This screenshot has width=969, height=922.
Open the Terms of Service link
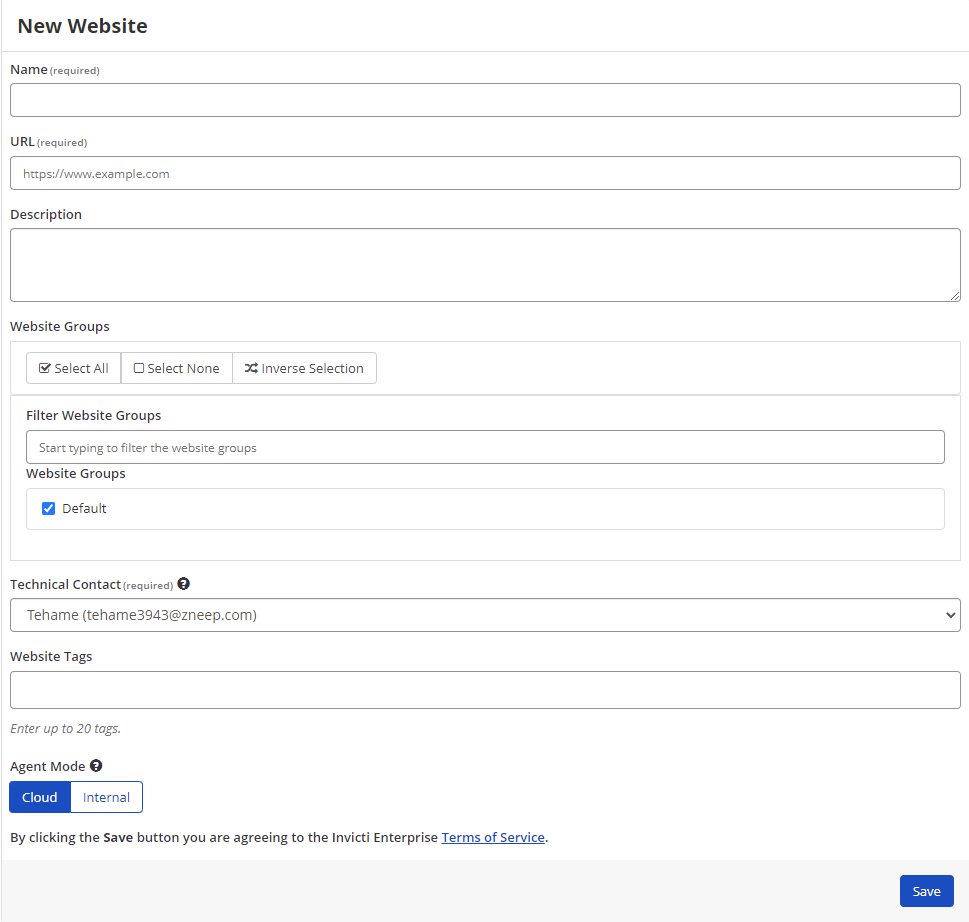(x=493, y=837)
